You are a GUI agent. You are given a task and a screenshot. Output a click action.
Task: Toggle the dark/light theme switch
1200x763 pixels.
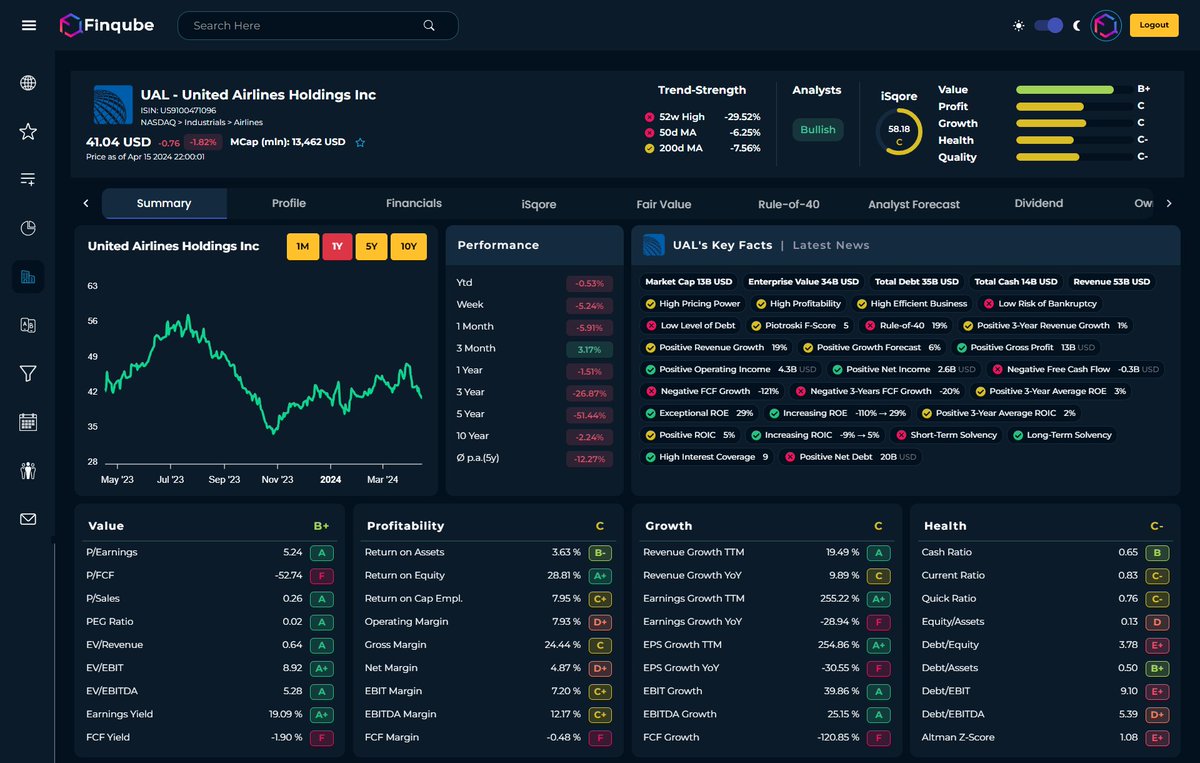tap(1048, 25)
